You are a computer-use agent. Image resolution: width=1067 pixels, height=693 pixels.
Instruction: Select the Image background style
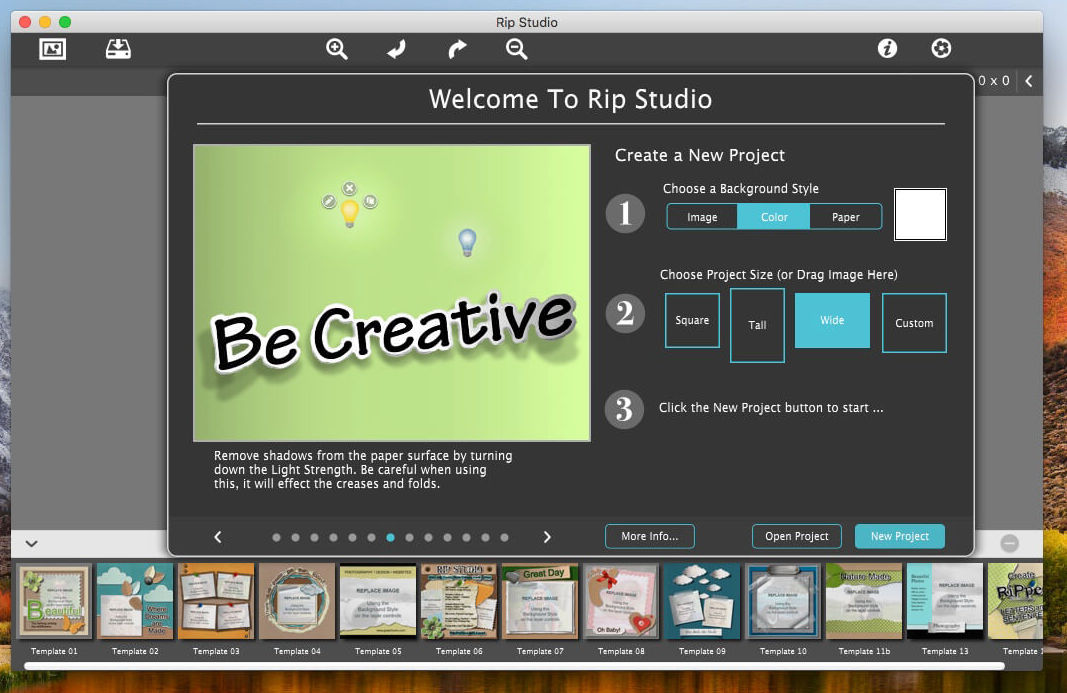(702, 217)
